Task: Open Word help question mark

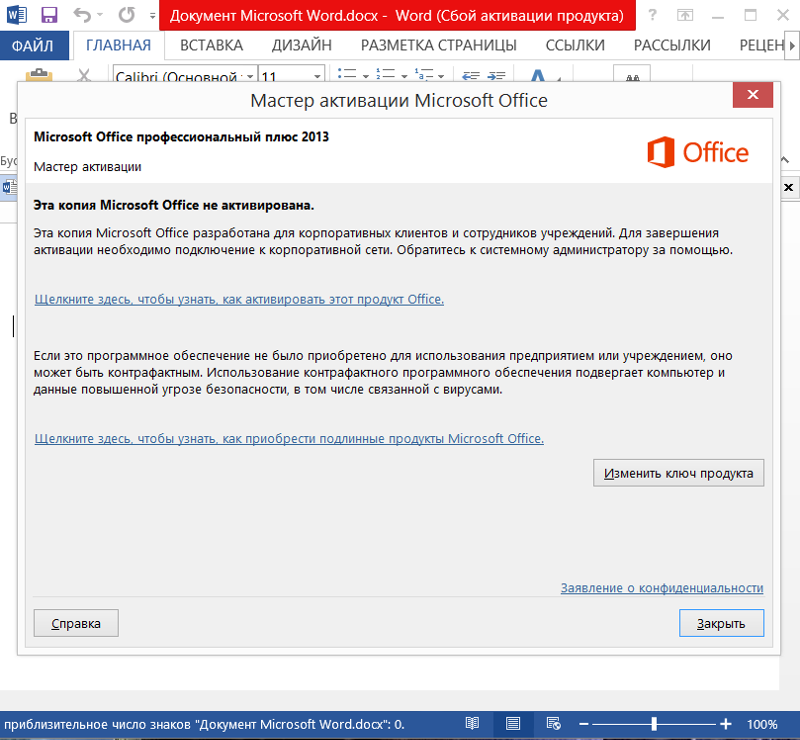Action: pyautogui.click(x=652, y=15)
